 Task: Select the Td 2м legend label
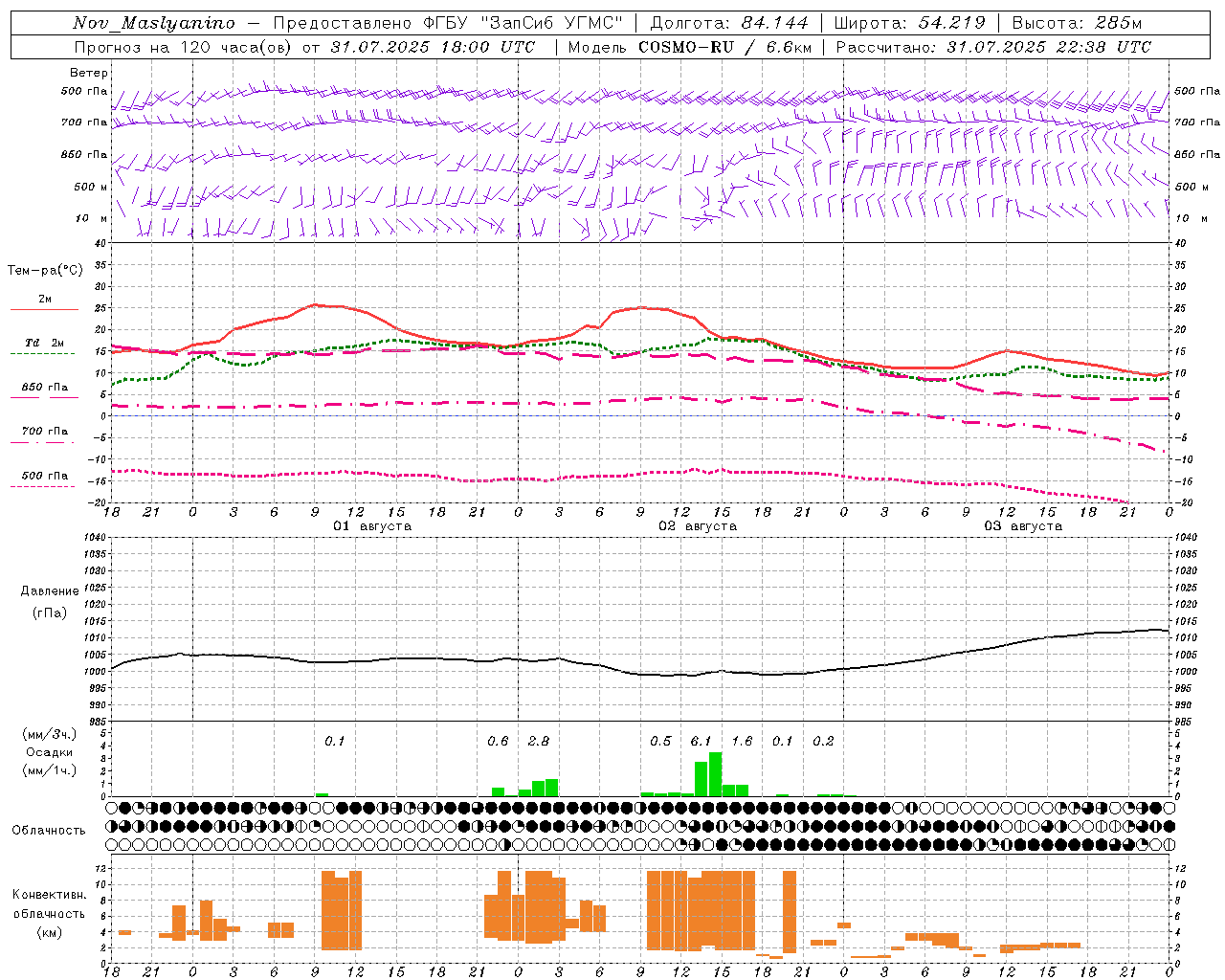45,343
